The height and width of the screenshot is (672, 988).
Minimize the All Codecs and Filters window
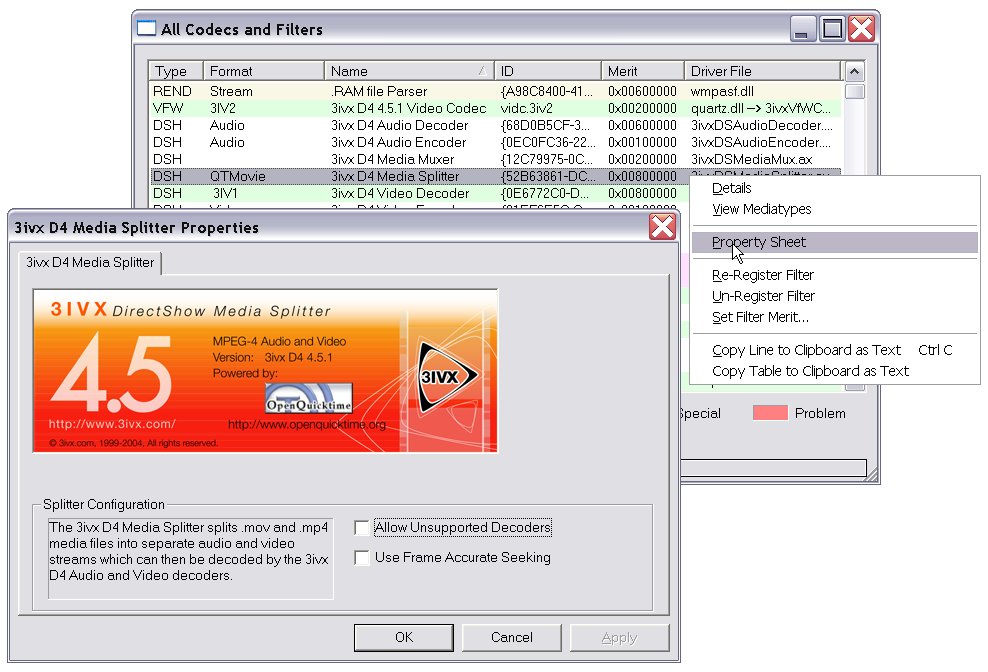tap(802, 29)
